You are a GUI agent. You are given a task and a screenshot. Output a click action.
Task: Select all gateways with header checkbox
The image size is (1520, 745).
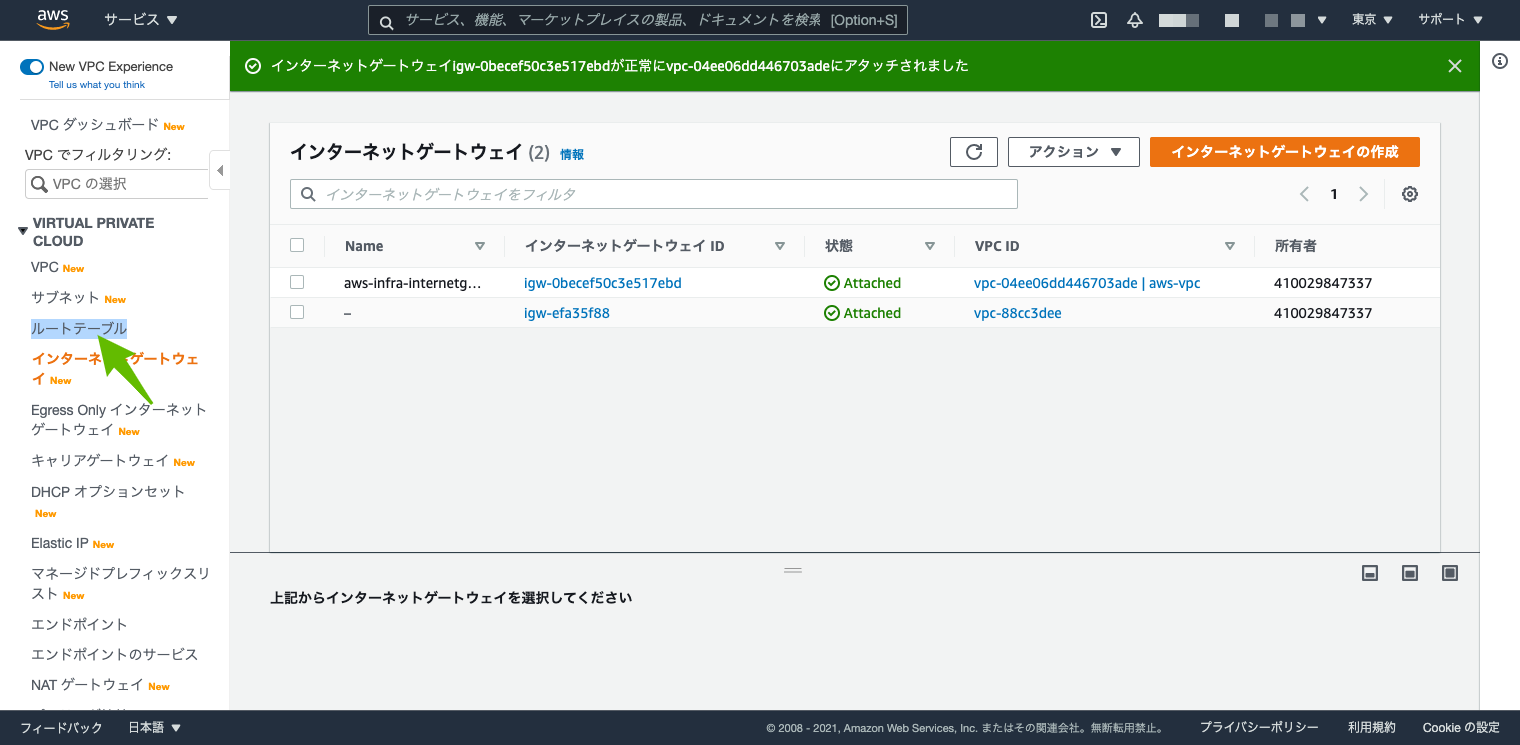coord(297,245)
